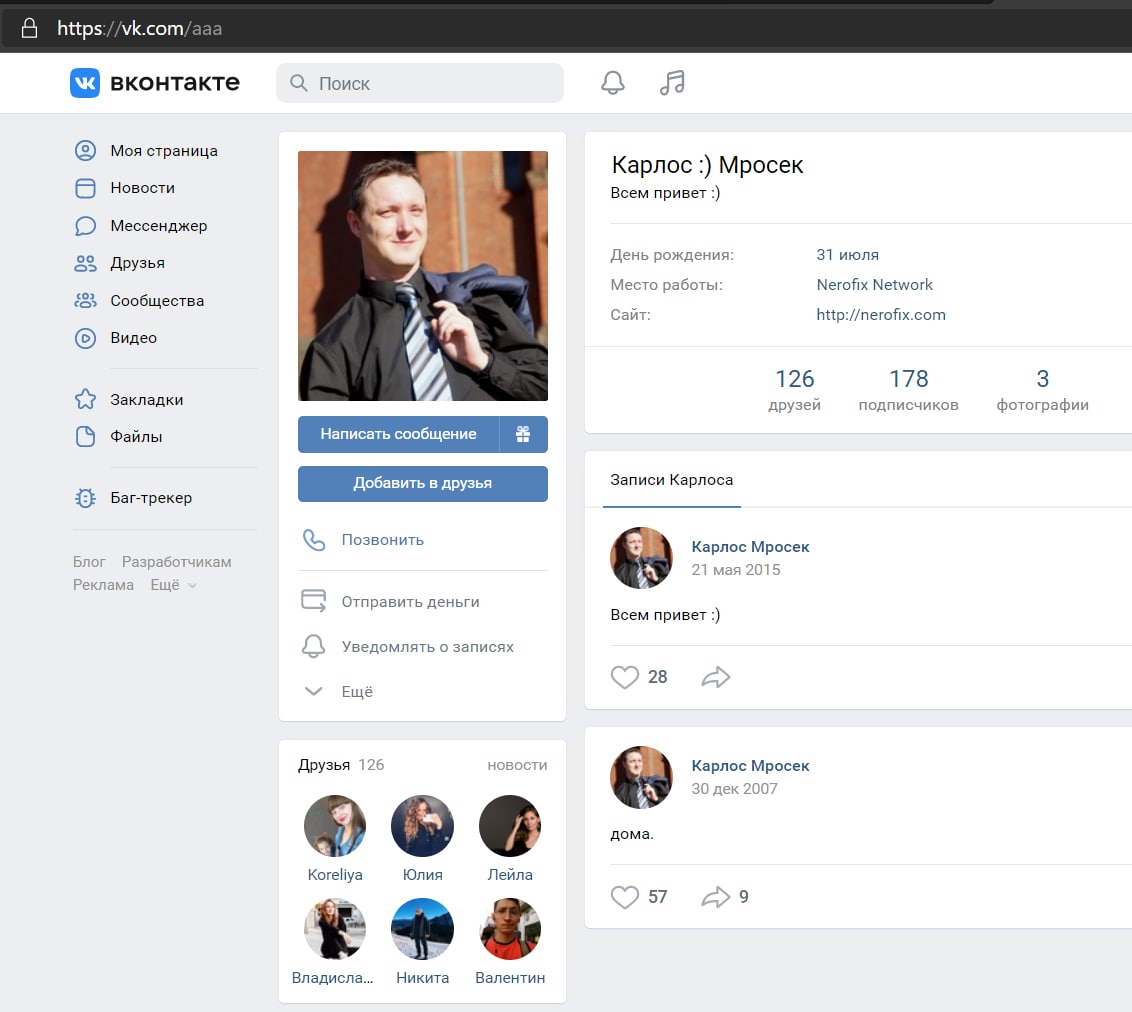Click Уведомлять о записях action text

click(427, 647)
